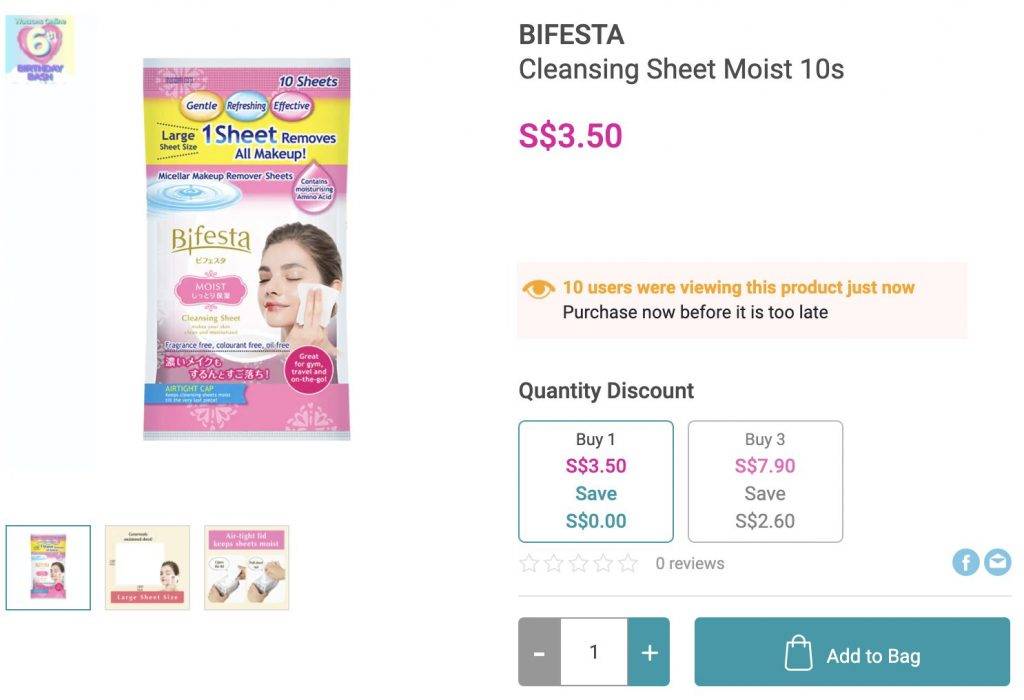Select the Buy 3 for S$7.90 option
This screenshot has height=700, width=1024.
tap(765, 481)
